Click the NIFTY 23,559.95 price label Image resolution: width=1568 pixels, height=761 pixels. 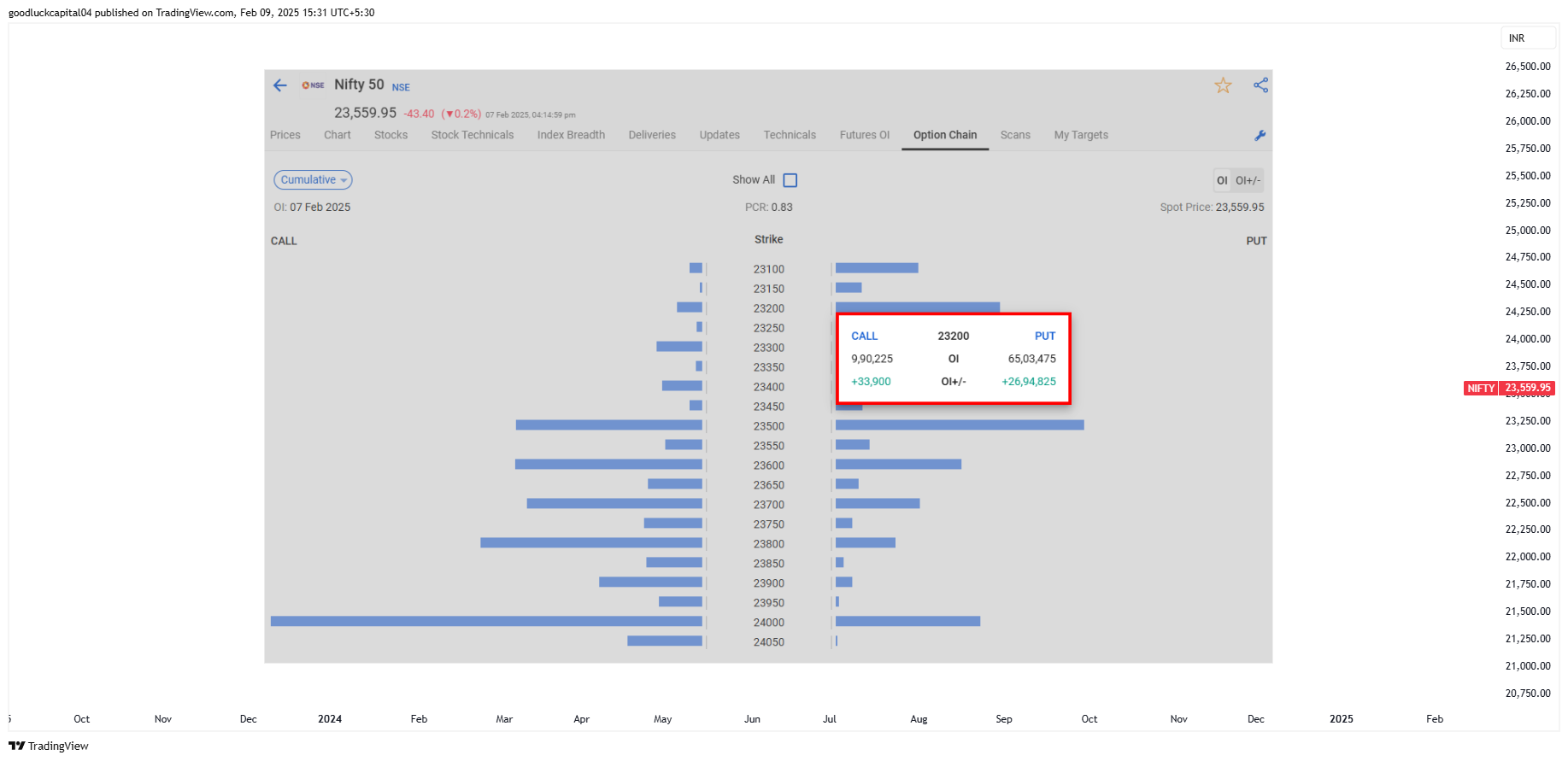pyautogui.click(x=1509, y=388)
